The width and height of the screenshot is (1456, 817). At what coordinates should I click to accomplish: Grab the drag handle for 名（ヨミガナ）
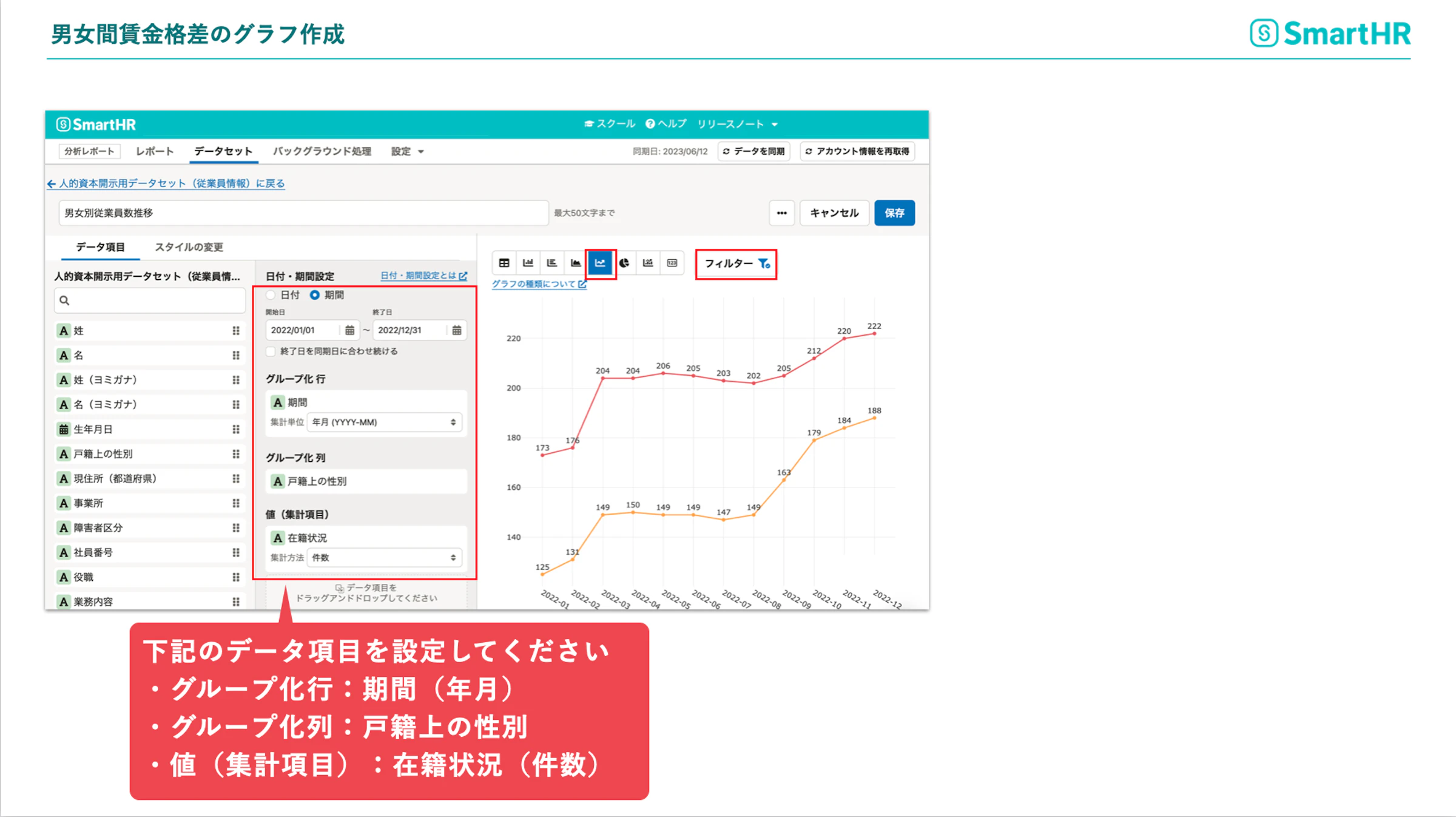coord(236,404)
